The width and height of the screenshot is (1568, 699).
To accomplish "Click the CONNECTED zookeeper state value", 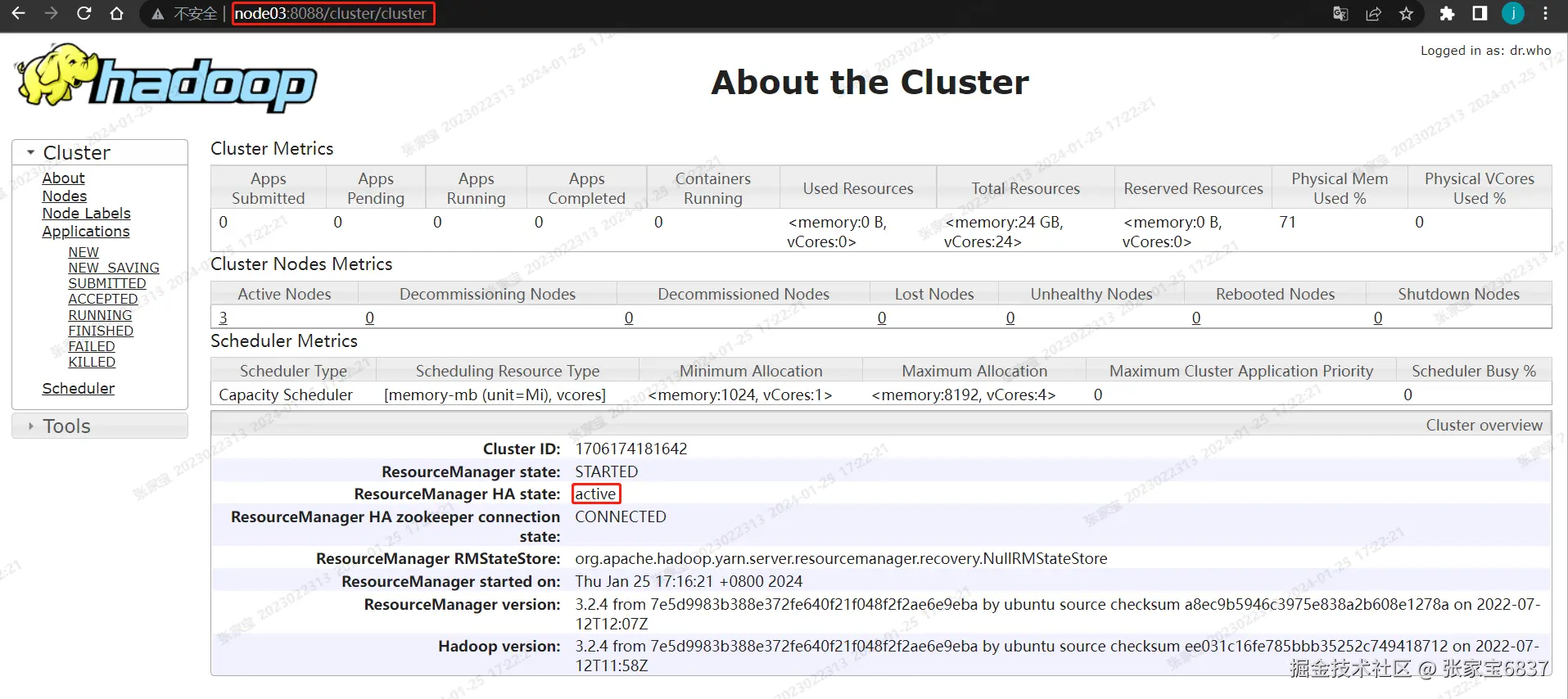I will [621, 516].
